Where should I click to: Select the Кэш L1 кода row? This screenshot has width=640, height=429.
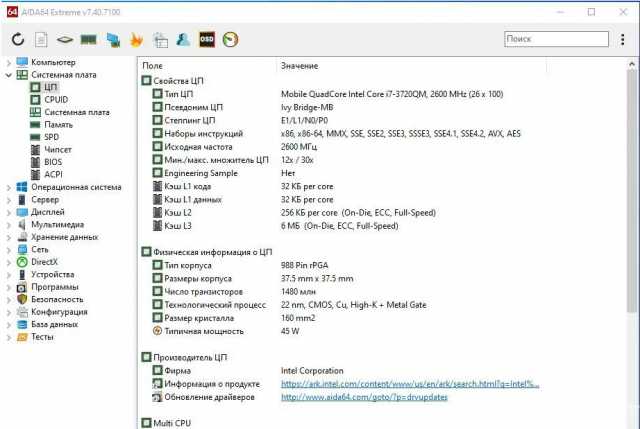pyautogui.click(x=243, y=186)
